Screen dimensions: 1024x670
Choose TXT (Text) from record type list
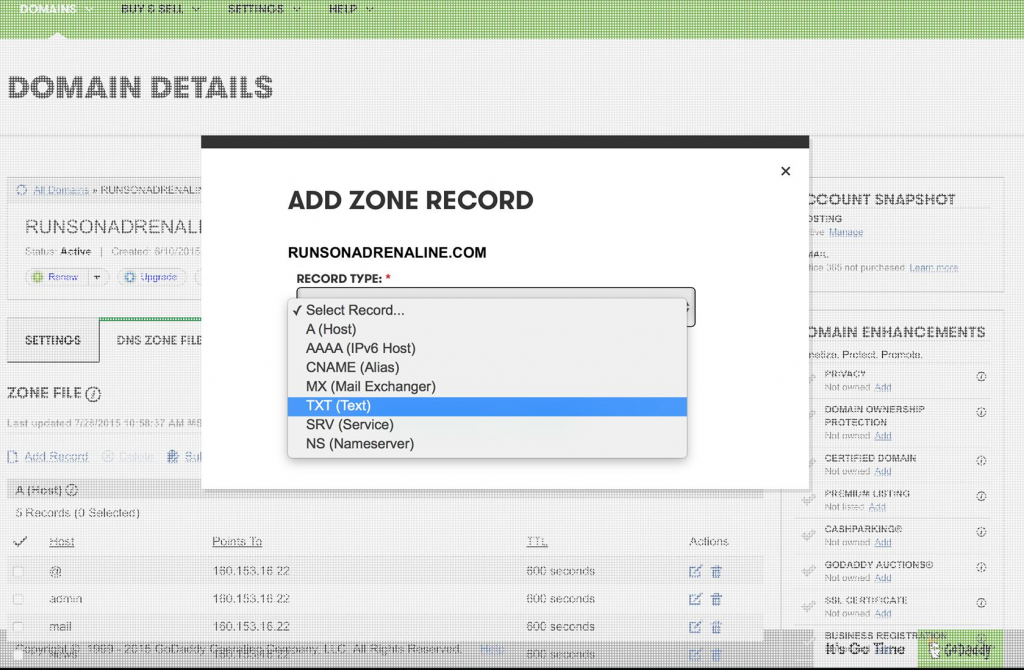(487, 406)
